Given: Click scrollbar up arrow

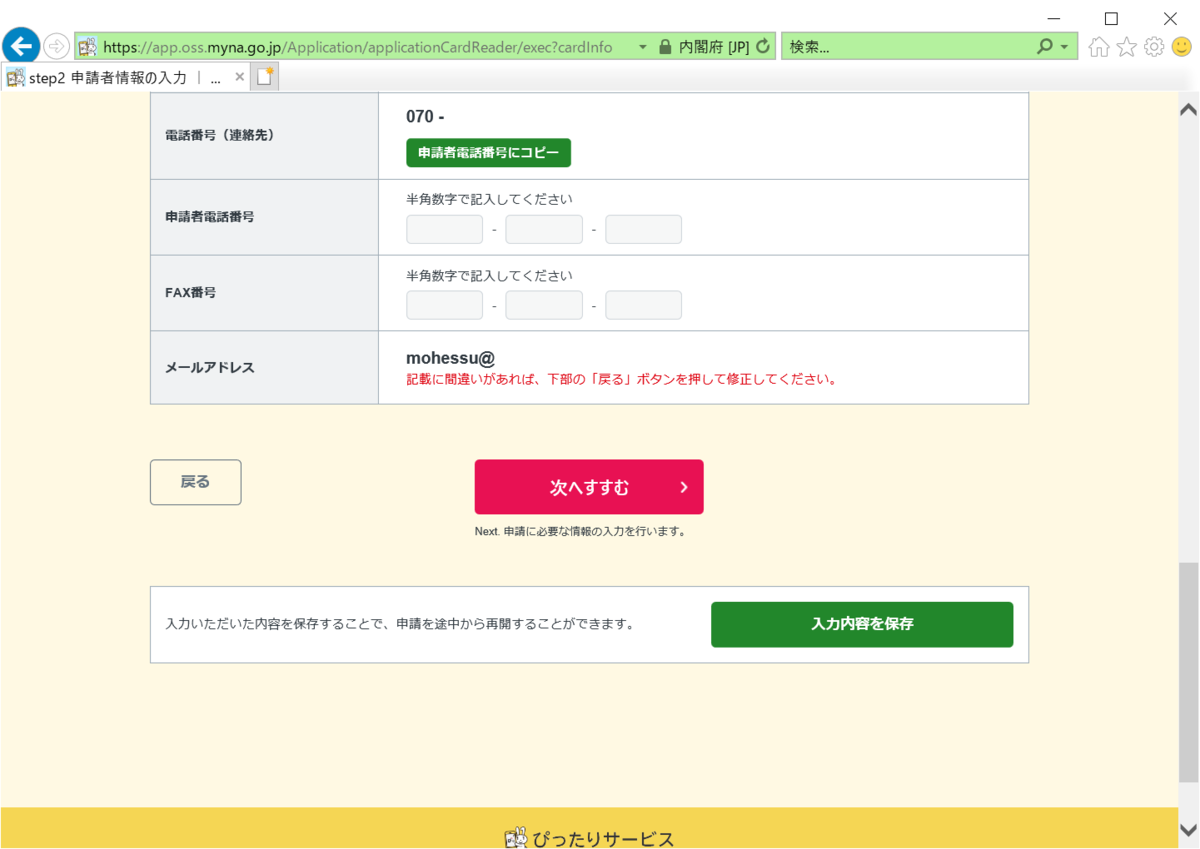Looking at the screenshot, I should [1188, 108].
